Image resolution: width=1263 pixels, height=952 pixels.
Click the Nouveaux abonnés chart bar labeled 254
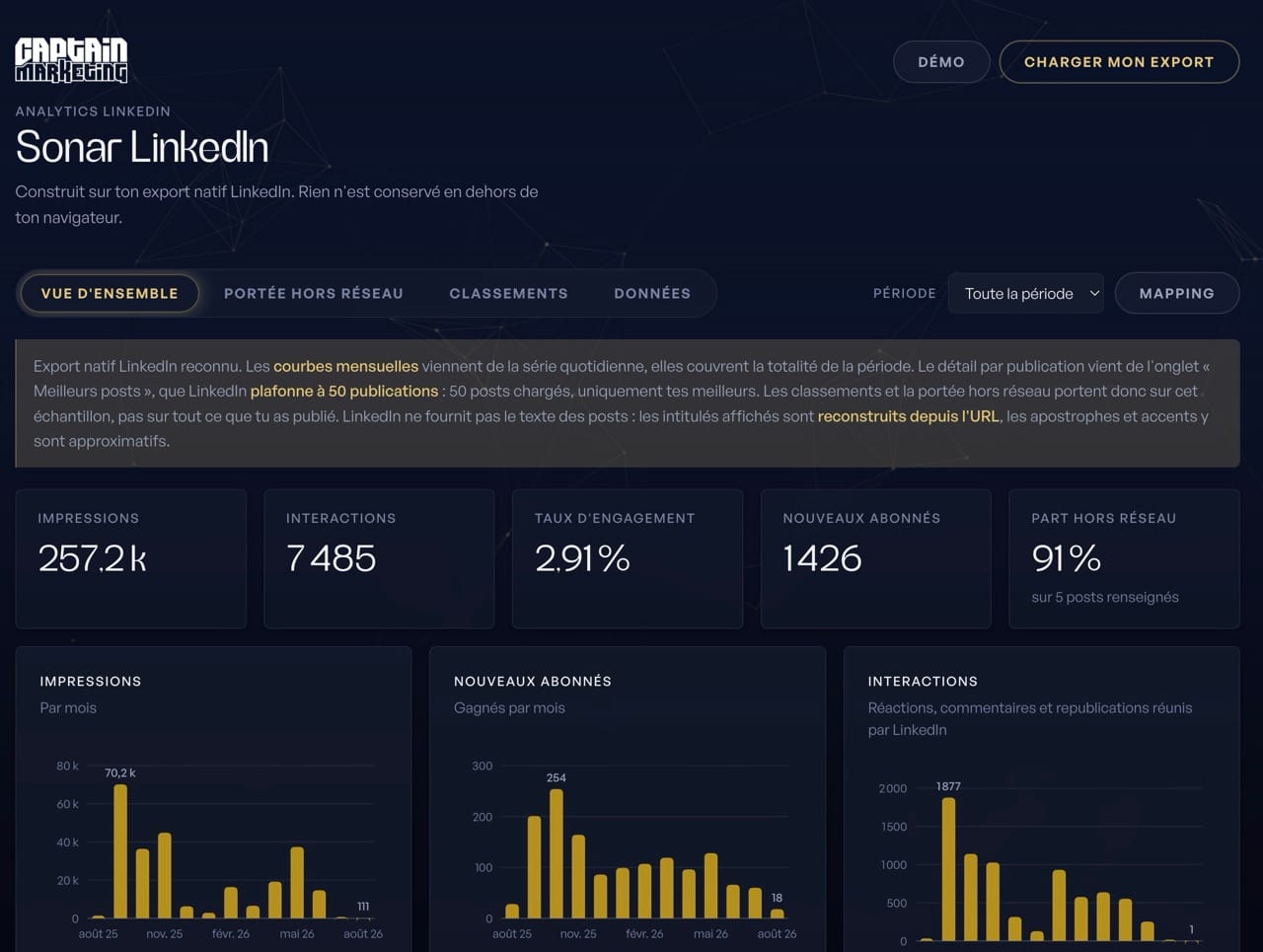[x=557, y=854]
